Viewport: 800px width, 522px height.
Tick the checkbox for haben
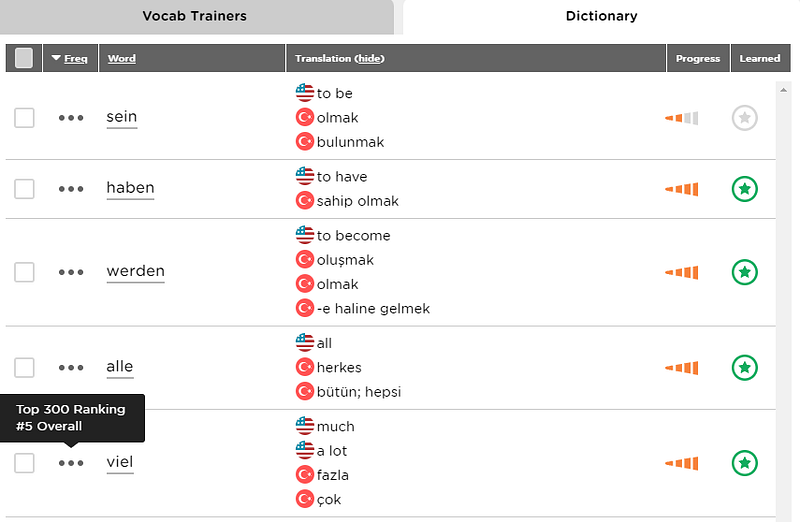24,189
